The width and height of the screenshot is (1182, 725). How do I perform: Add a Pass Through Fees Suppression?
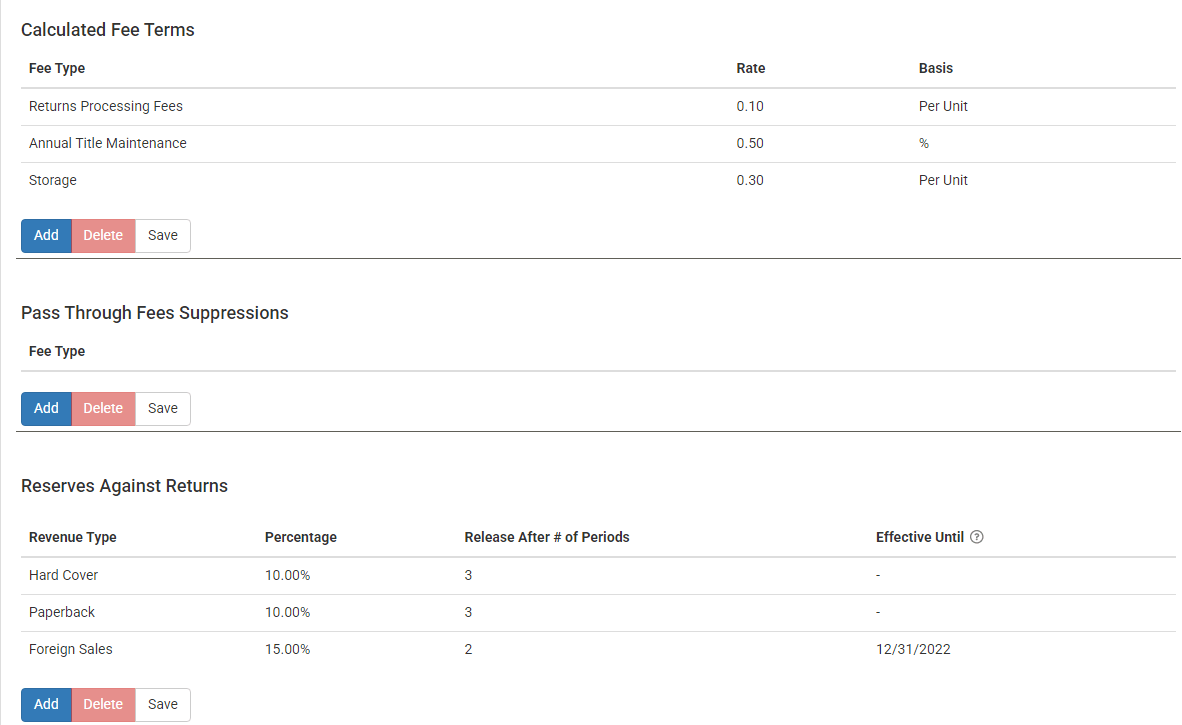coord(46,408)
